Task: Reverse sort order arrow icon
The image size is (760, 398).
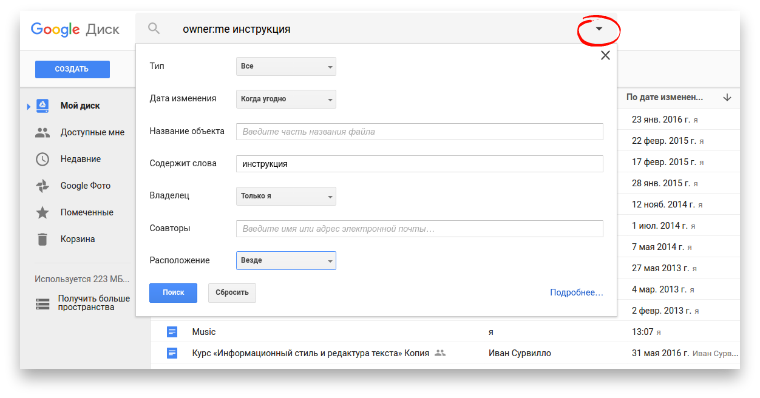Action: (x=727, y=97)
